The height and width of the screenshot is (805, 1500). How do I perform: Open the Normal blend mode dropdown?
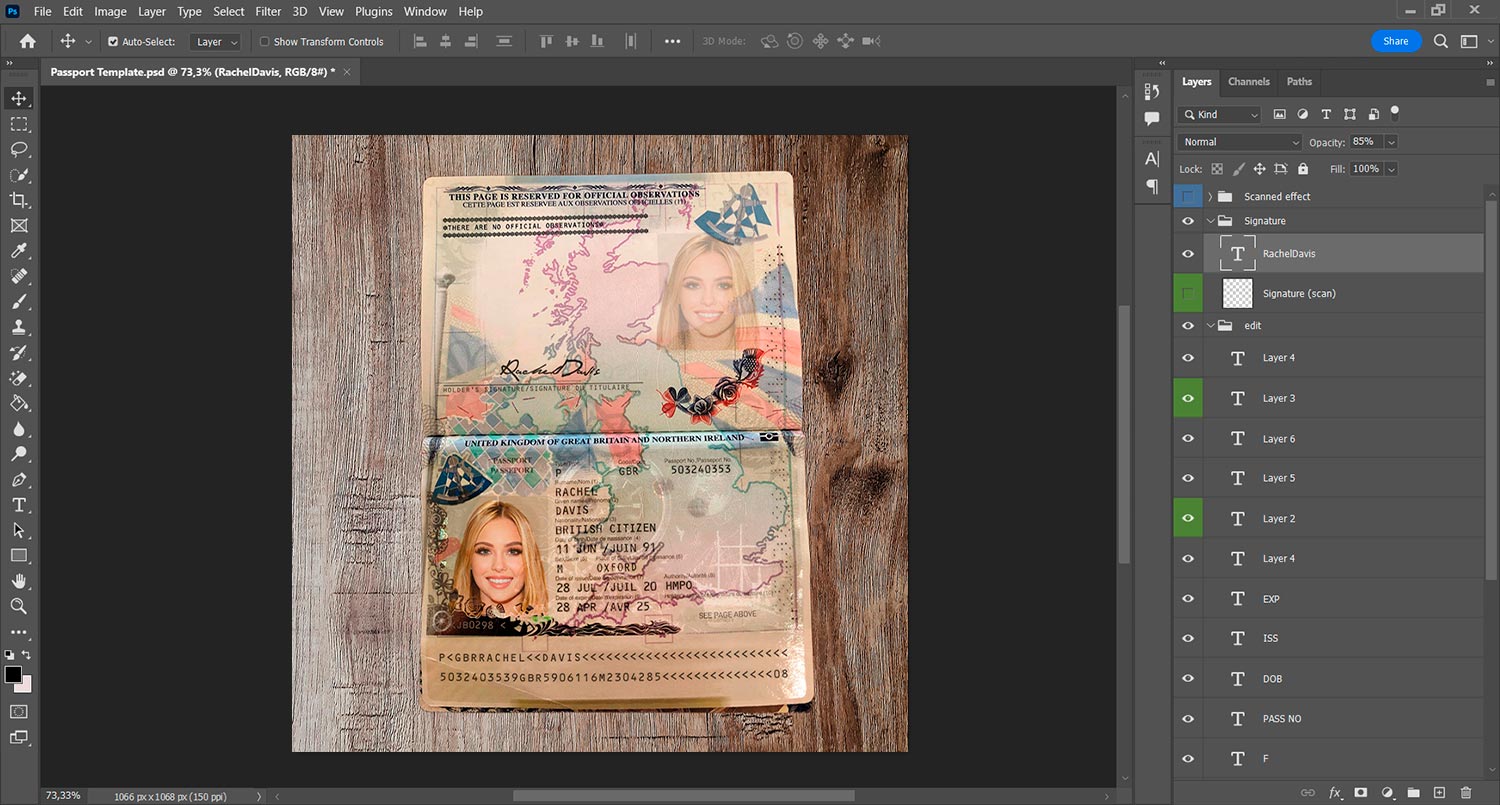[1240, 142]
